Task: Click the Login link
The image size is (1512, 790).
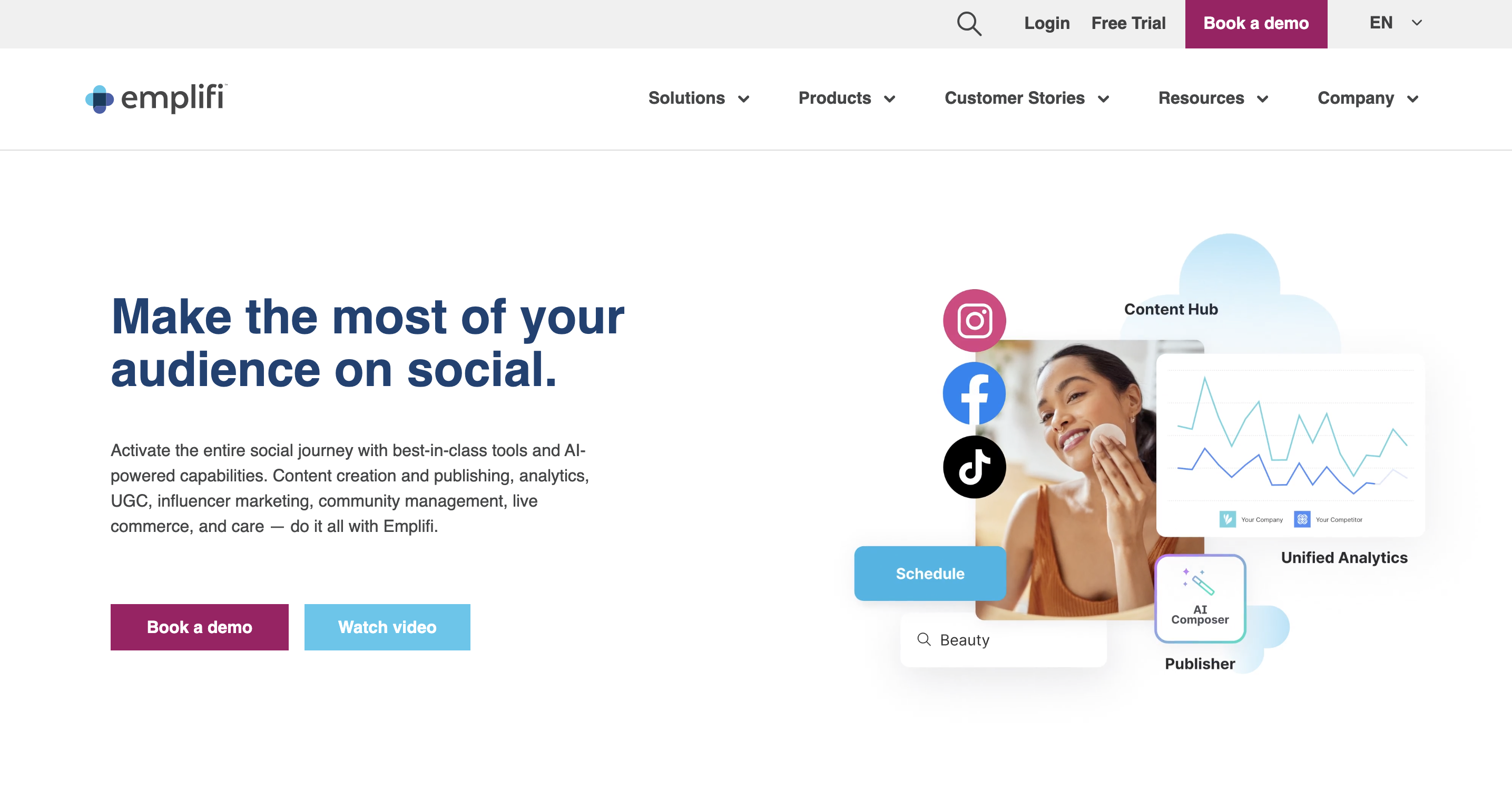Action: 1047,22
